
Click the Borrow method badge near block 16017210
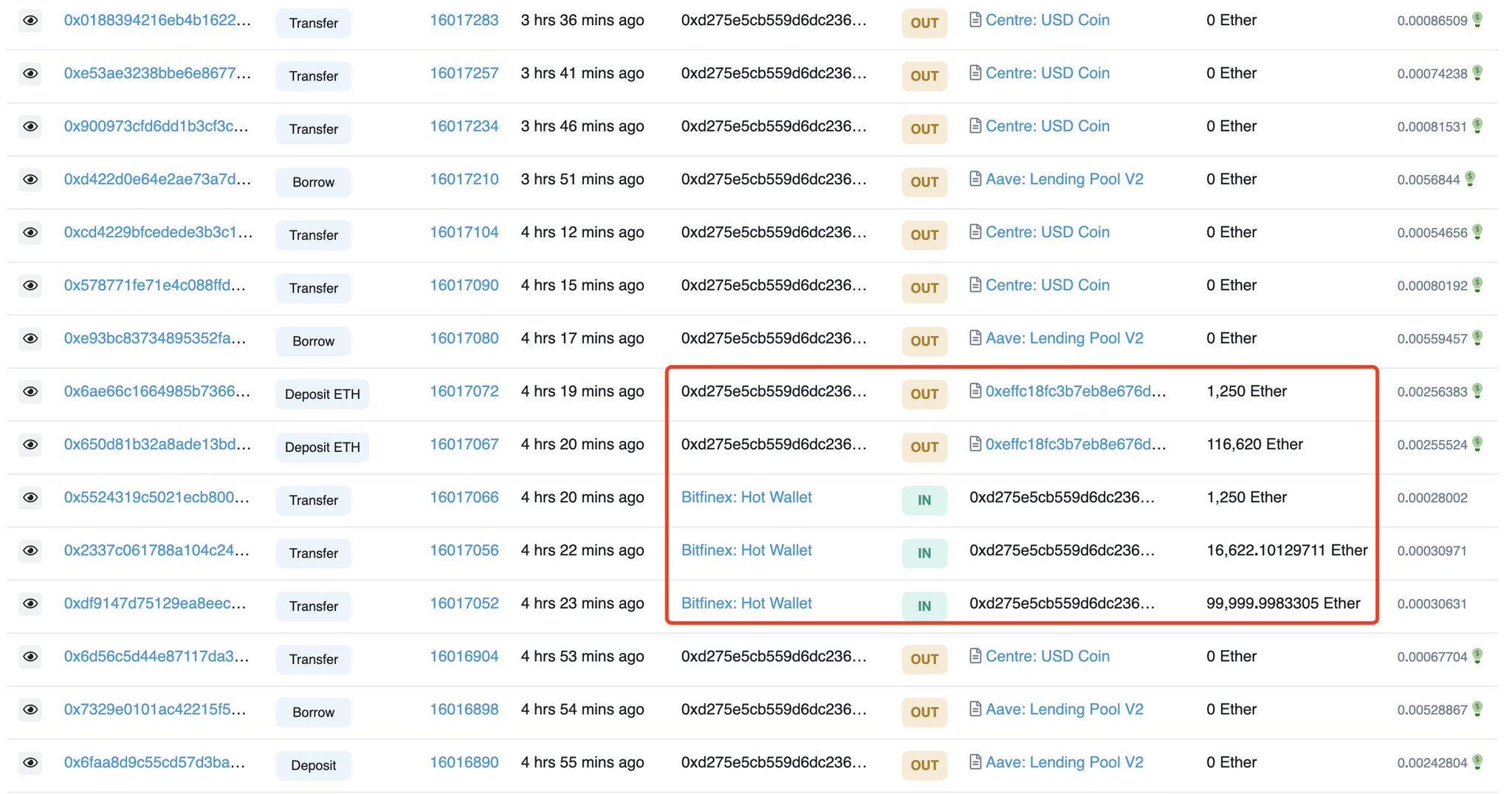pyautogui.click(x=313, y=182)
